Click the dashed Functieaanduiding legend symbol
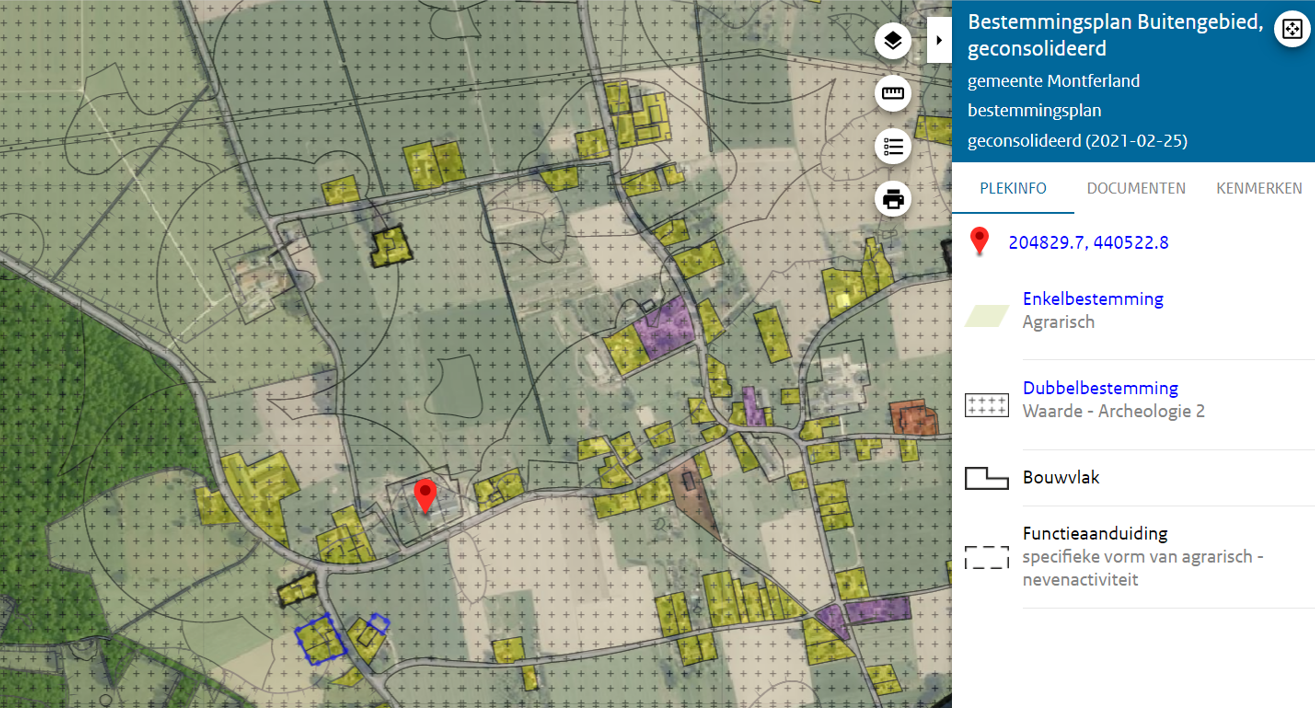 pyautogui.click(x=987, y=557)
